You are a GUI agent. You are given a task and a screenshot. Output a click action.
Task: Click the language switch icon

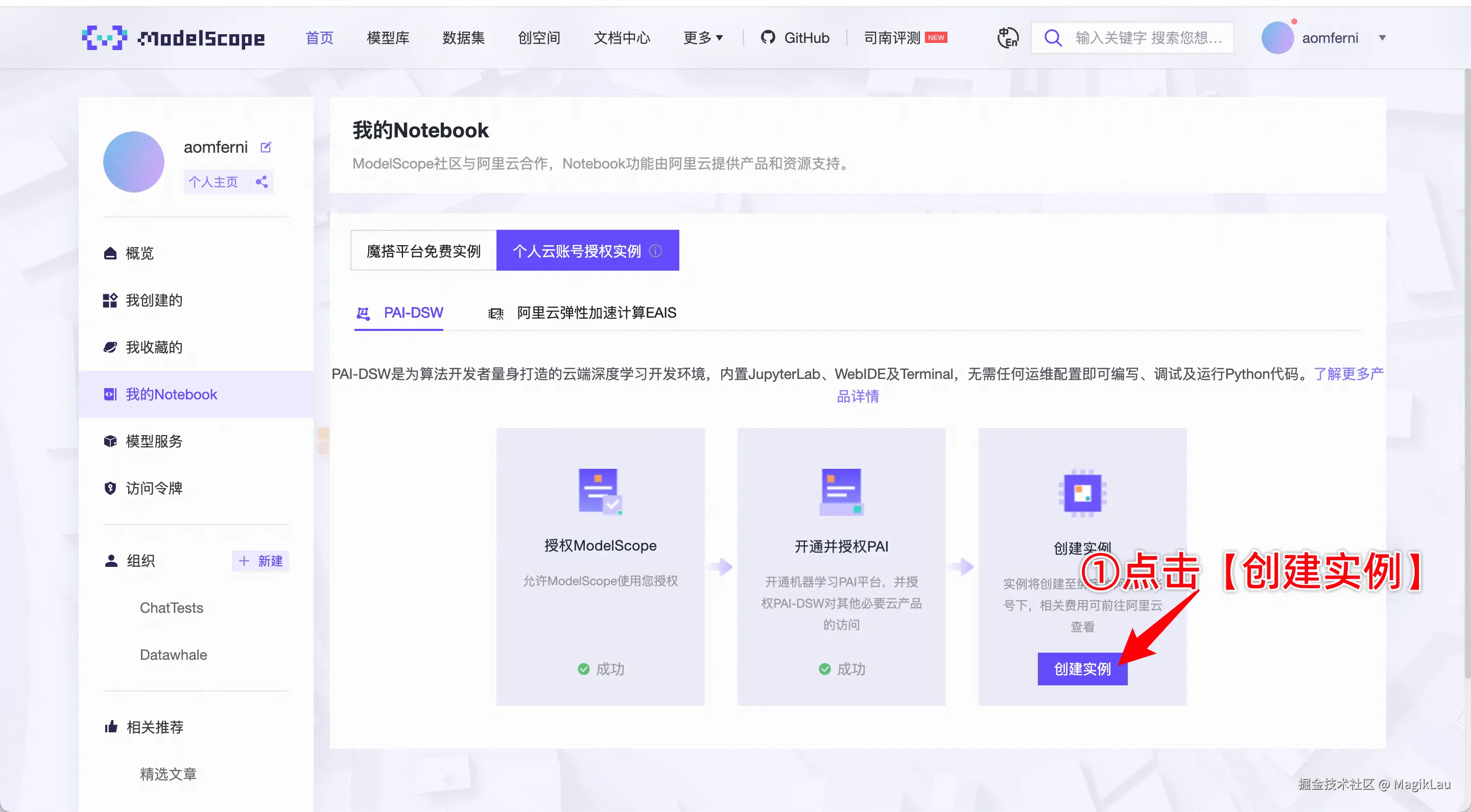click(1008, 38)
